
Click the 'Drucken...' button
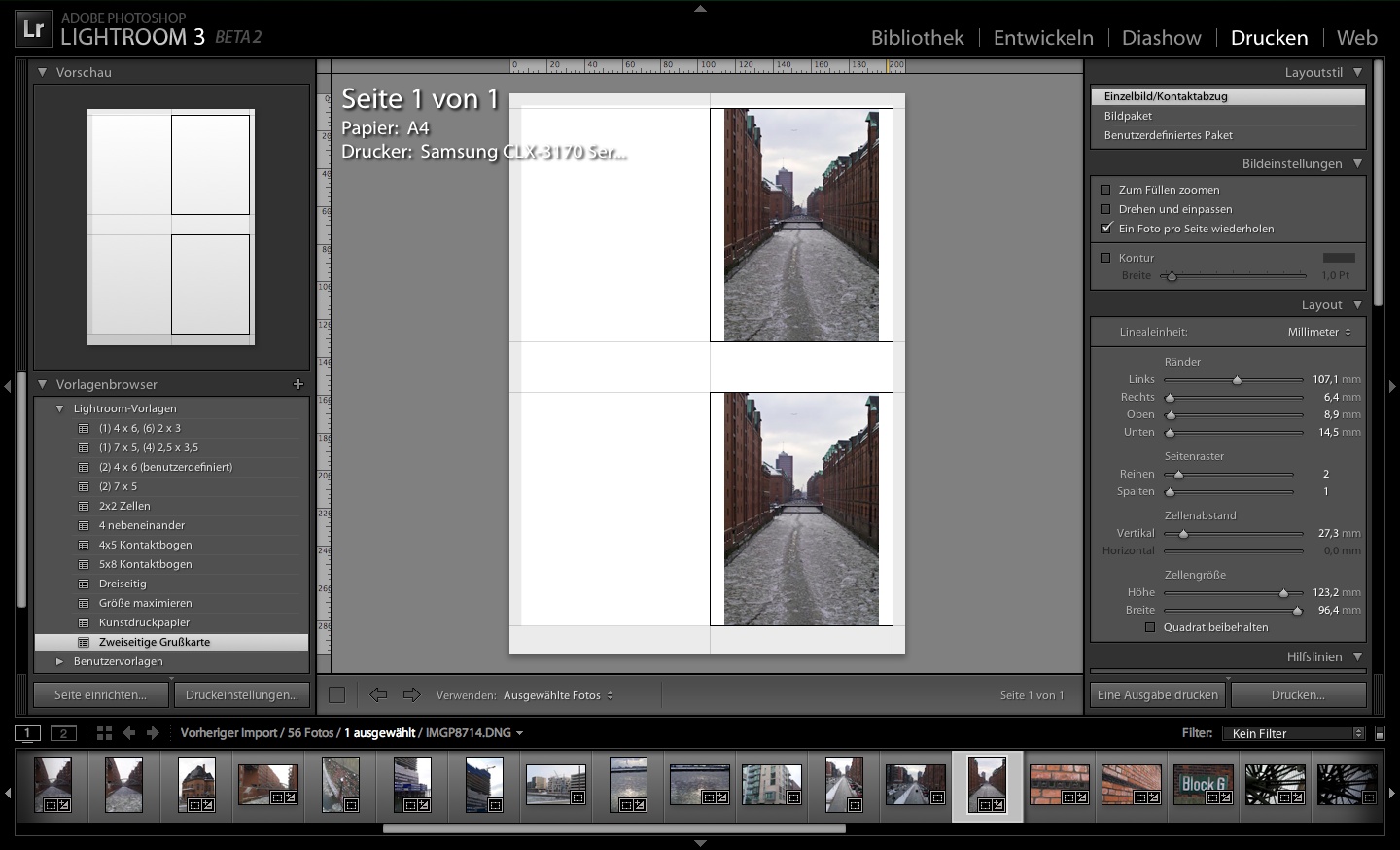pos(1299,694)
